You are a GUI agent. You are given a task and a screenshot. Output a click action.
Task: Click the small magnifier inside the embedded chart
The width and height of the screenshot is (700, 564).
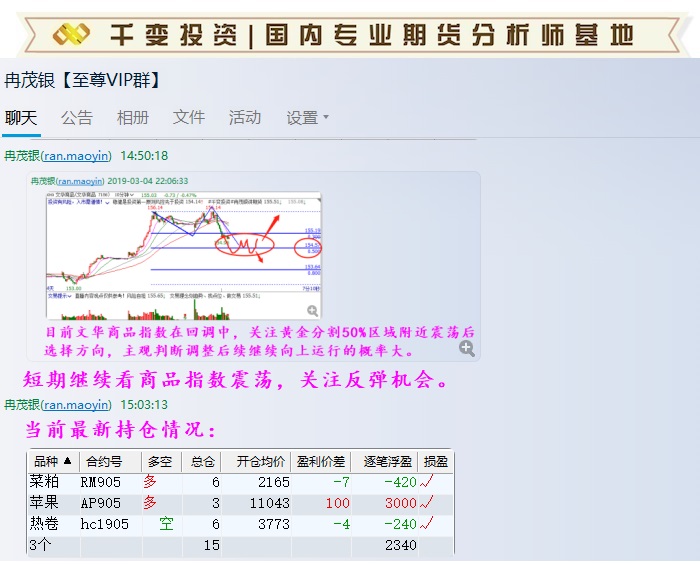(313, 311)
